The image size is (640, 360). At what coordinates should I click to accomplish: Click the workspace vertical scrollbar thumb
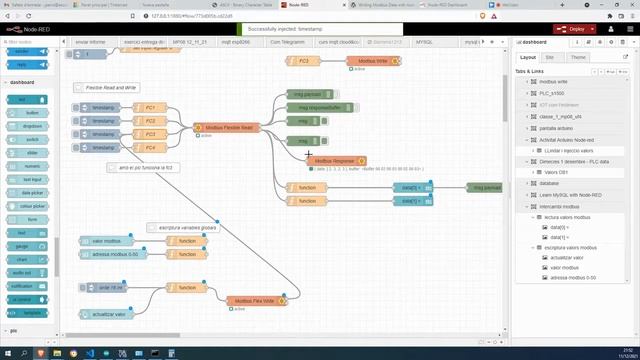click(x=505, y=98)
